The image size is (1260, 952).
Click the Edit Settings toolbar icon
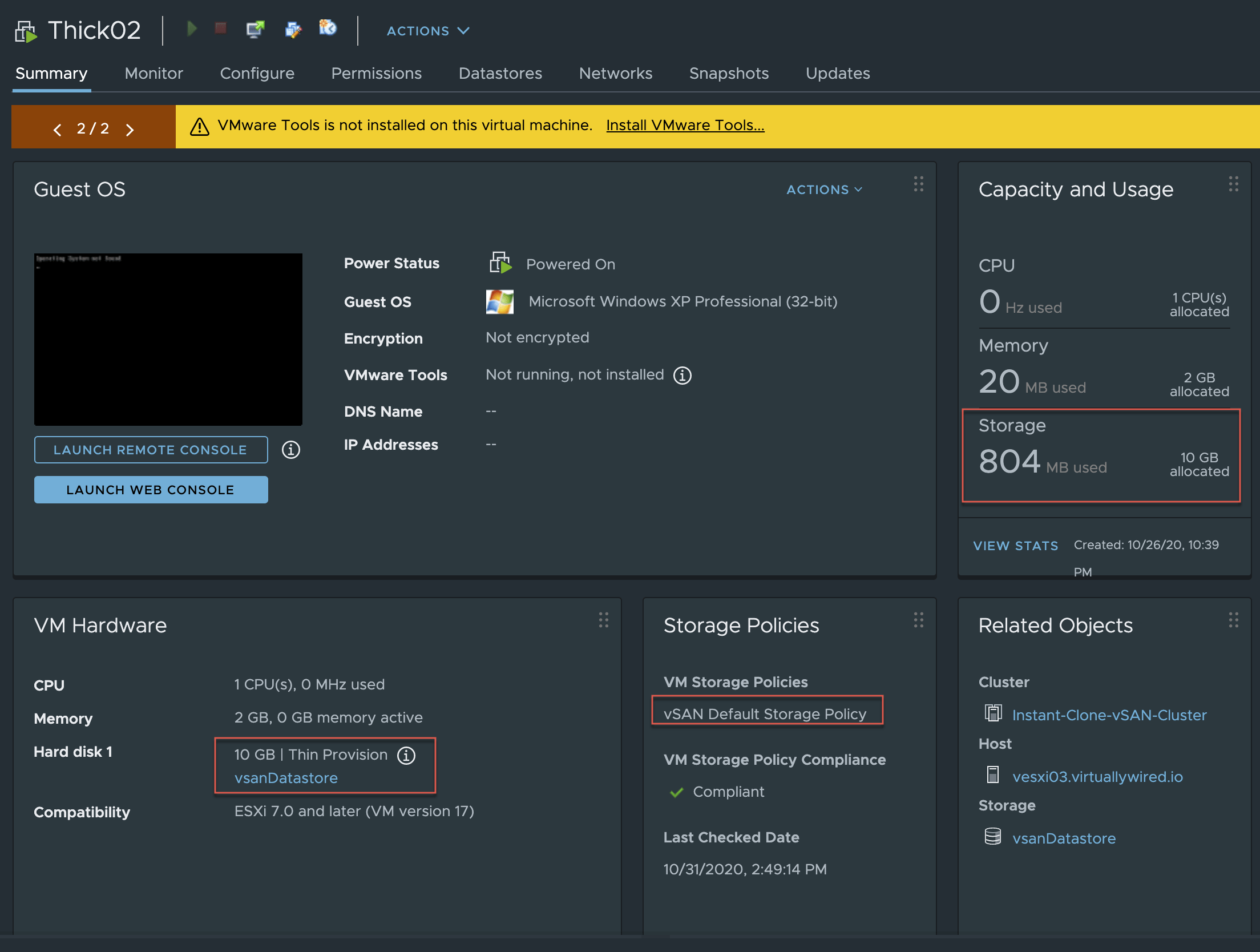click(x=293, y=29)
